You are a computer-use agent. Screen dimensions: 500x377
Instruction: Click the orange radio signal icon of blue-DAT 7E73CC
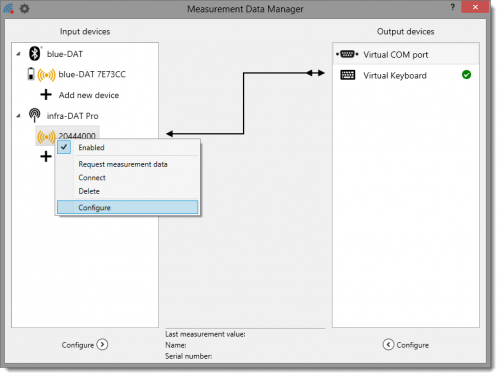pos(46,75)
